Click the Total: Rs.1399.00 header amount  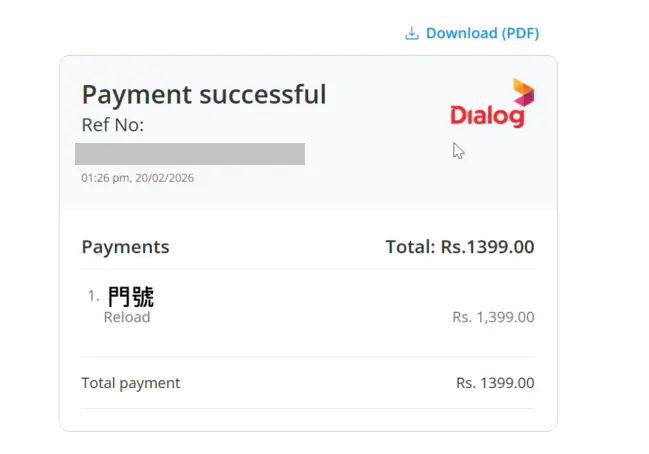click(459, 247)
